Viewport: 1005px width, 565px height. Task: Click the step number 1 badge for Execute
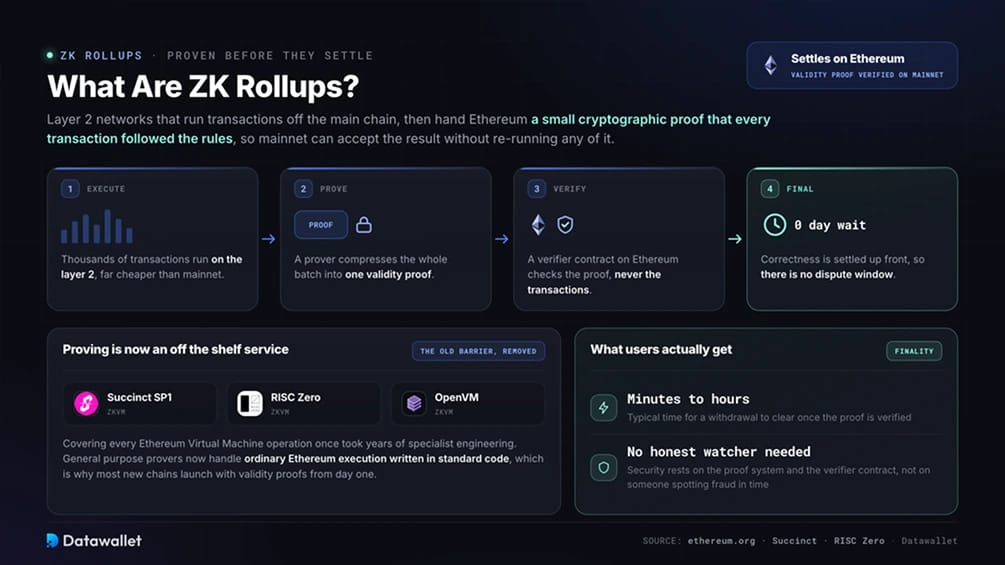tap(70, 189)
